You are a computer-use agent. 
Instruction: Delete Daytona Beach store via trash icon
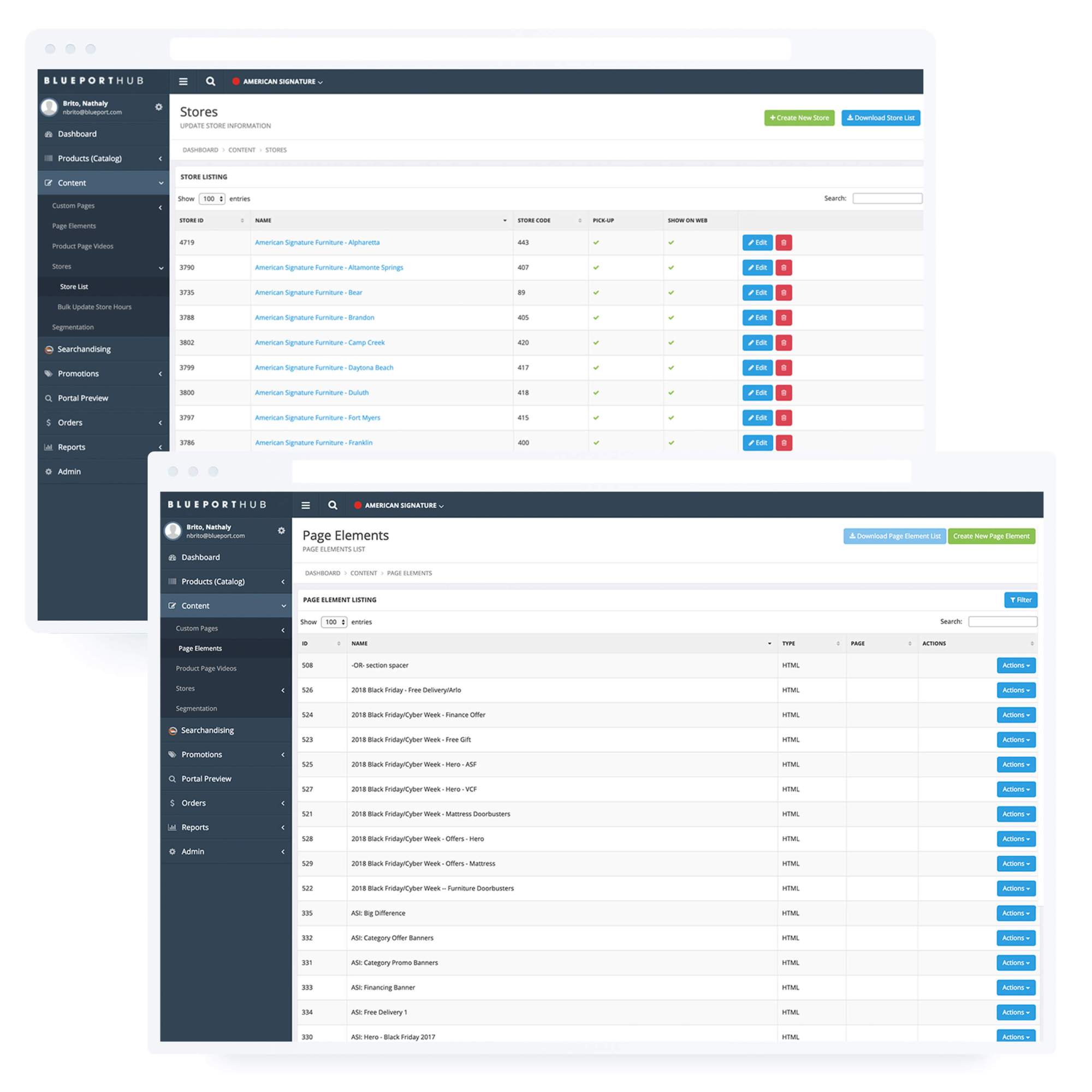click(784, 367)
